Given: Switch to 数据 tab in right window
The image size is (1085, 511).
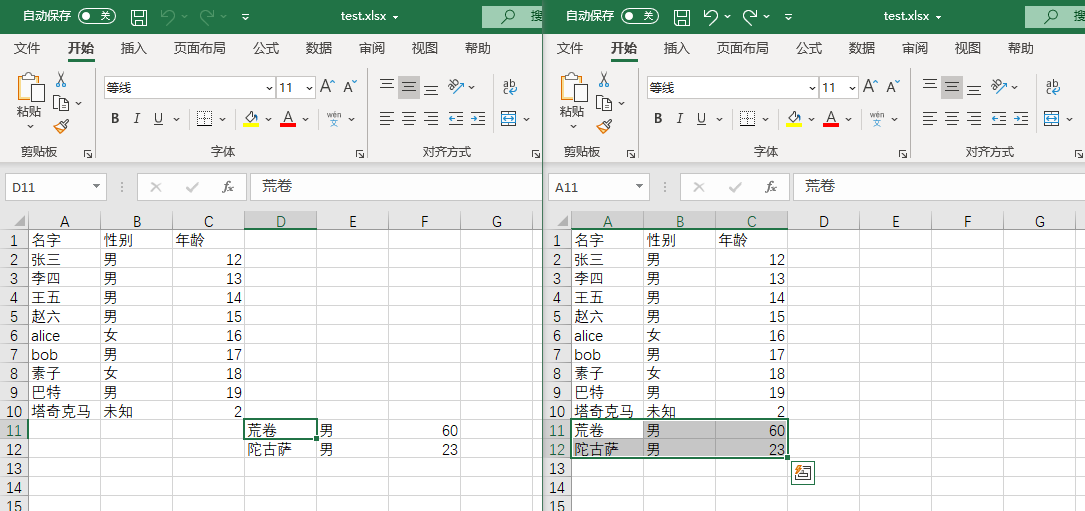Looking at the screenshot, I should tap(861, 48).
